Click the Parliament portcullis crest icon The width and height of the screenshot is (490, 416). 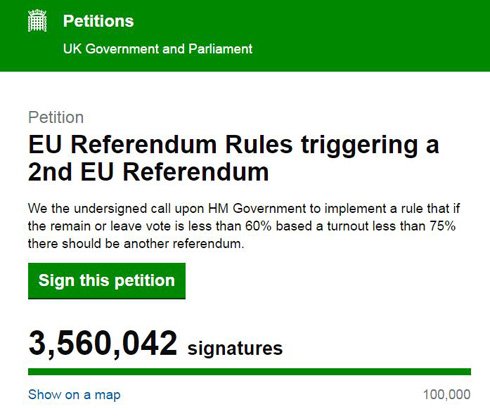click(x=37, y=21)
